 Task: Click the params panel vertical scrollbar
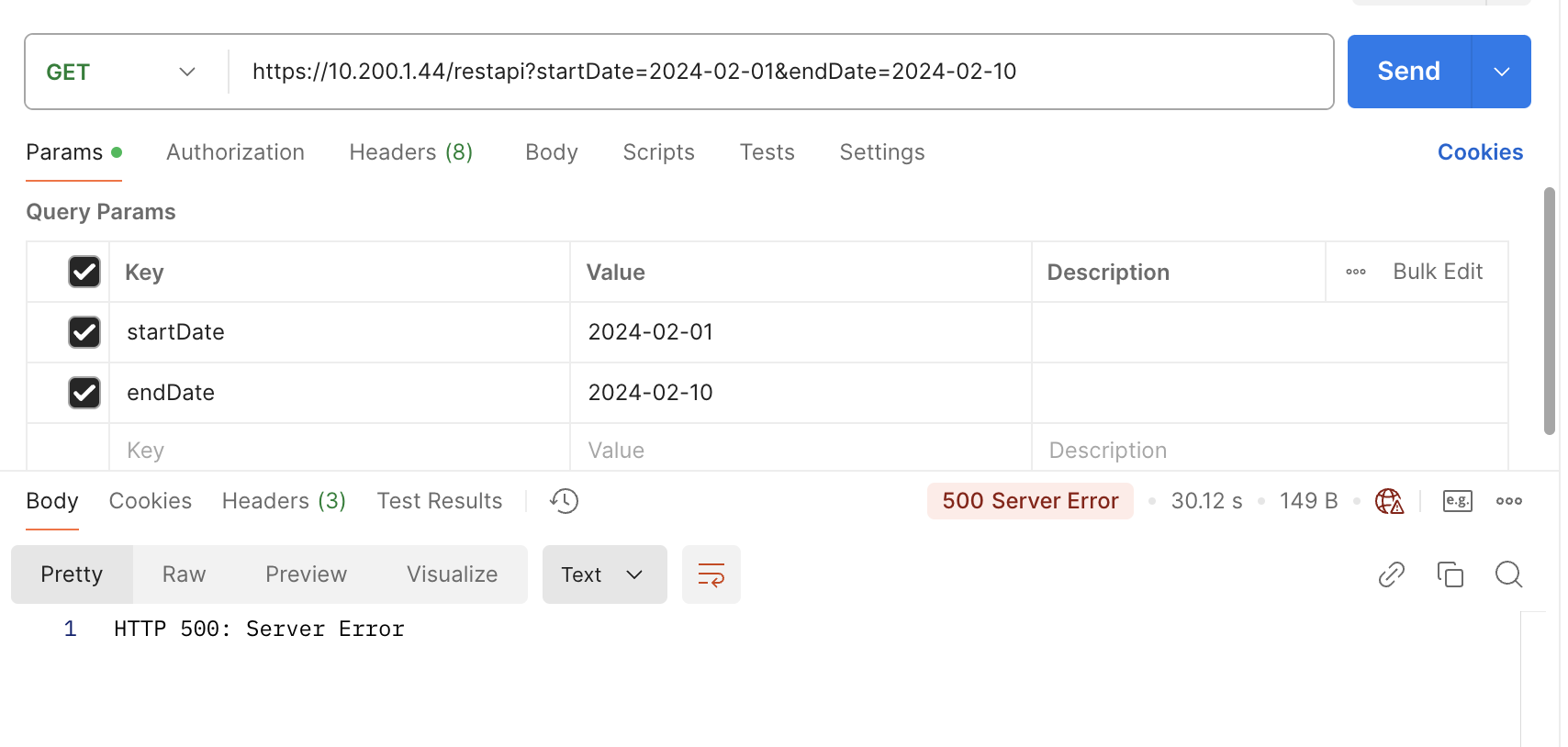(1549, 312)
